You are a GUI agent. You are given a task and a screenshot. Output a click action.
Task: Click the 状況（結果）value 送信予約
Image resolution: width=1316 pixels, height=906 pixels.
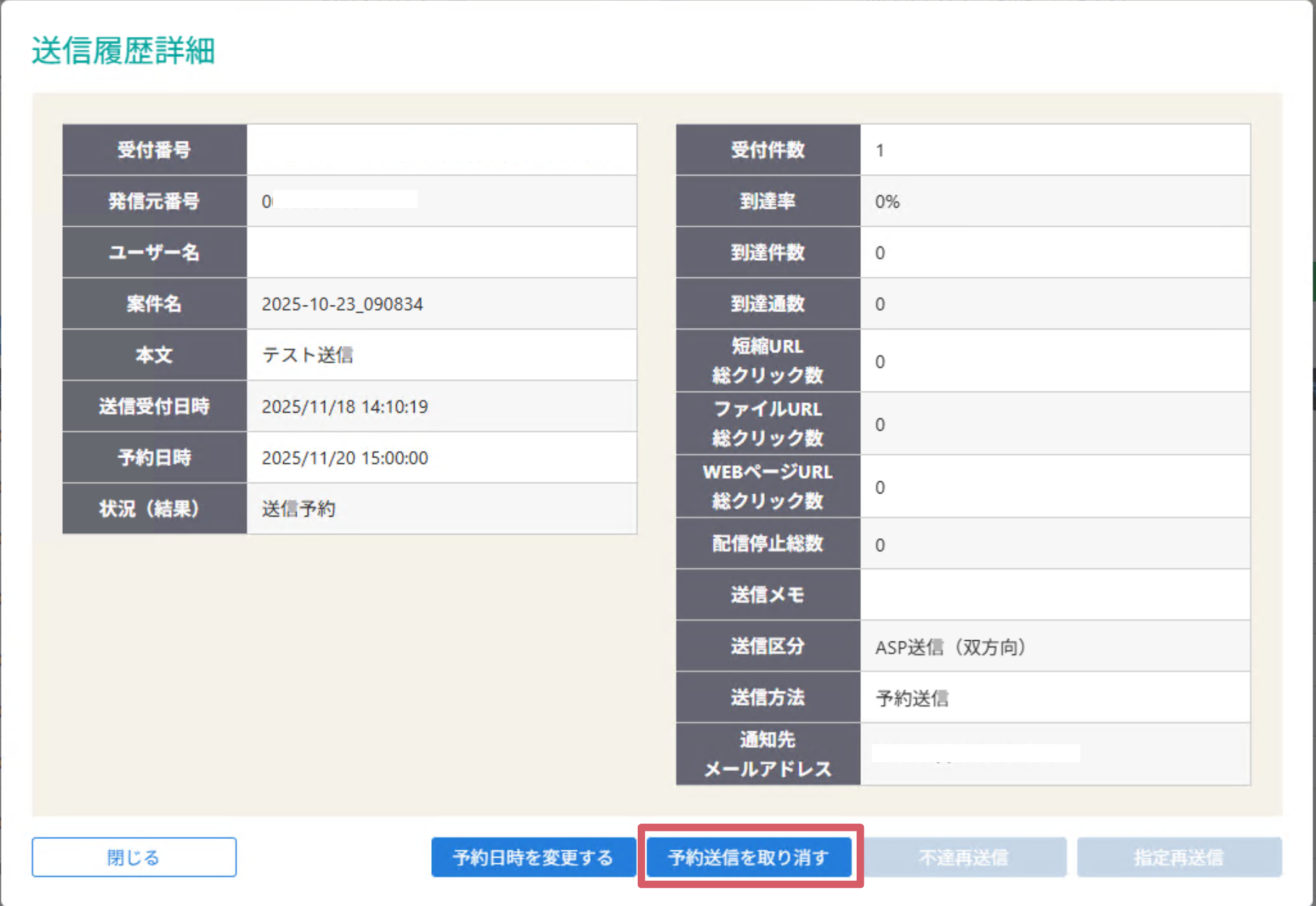pyautogui.click(x=441, y=509)
